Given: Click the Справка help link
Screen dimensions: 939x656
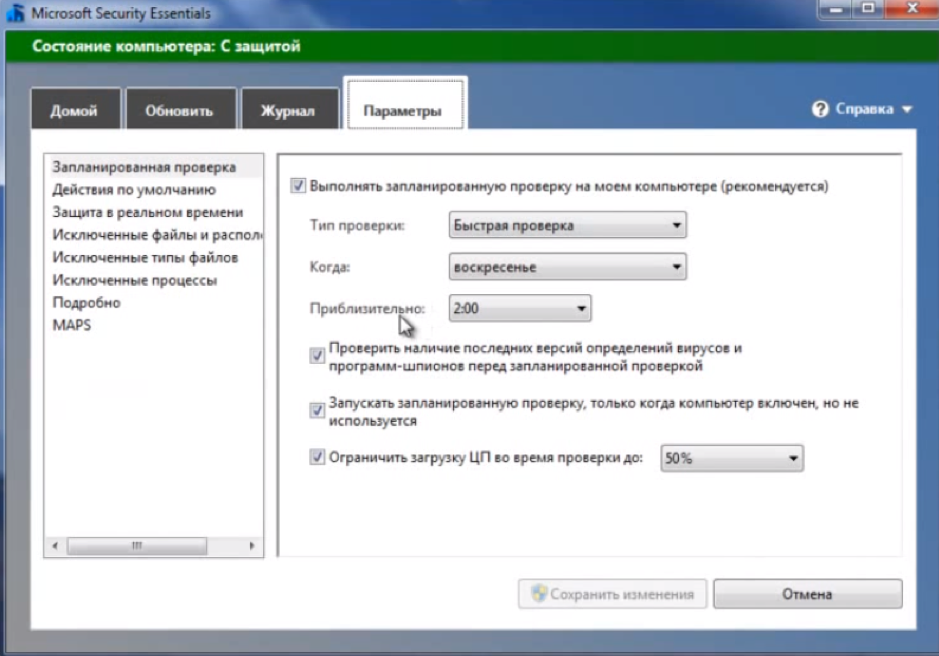Looking at the screenshot, I should point(864,109).
